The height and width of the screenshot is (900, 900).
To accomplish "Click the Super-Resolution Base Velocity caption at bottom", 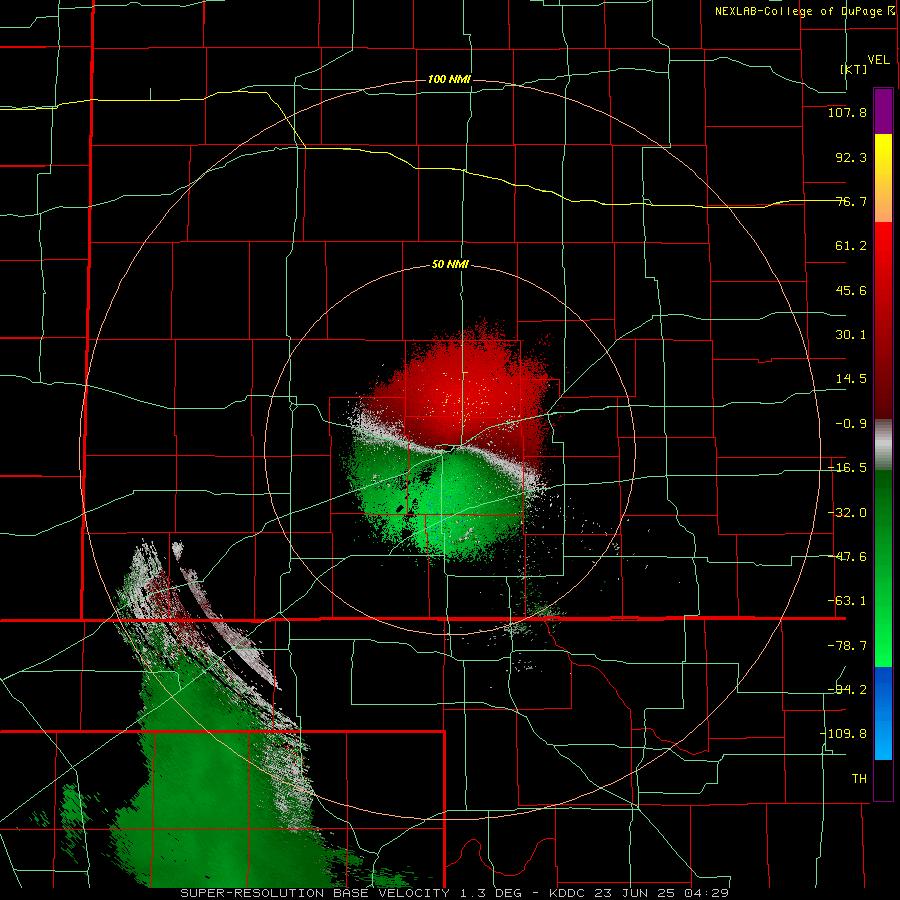I will point(455,893).
